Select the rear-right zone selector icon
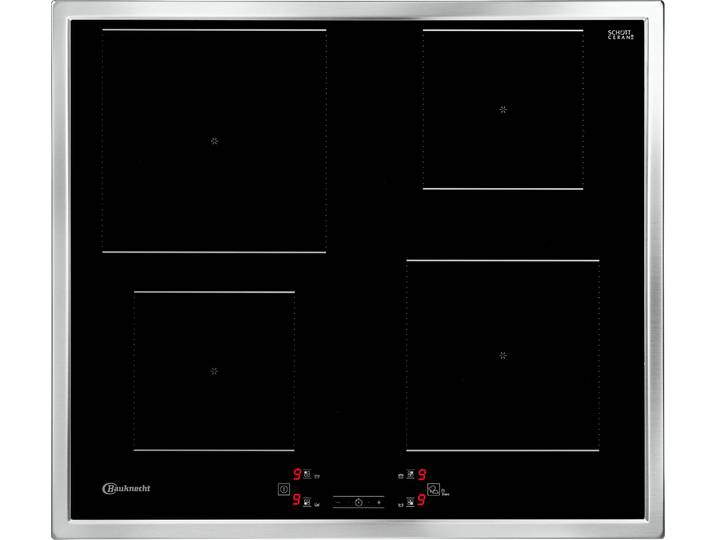The height and width of the screenshot is (540, 716). pyautogui.click(x=411, y=474)
